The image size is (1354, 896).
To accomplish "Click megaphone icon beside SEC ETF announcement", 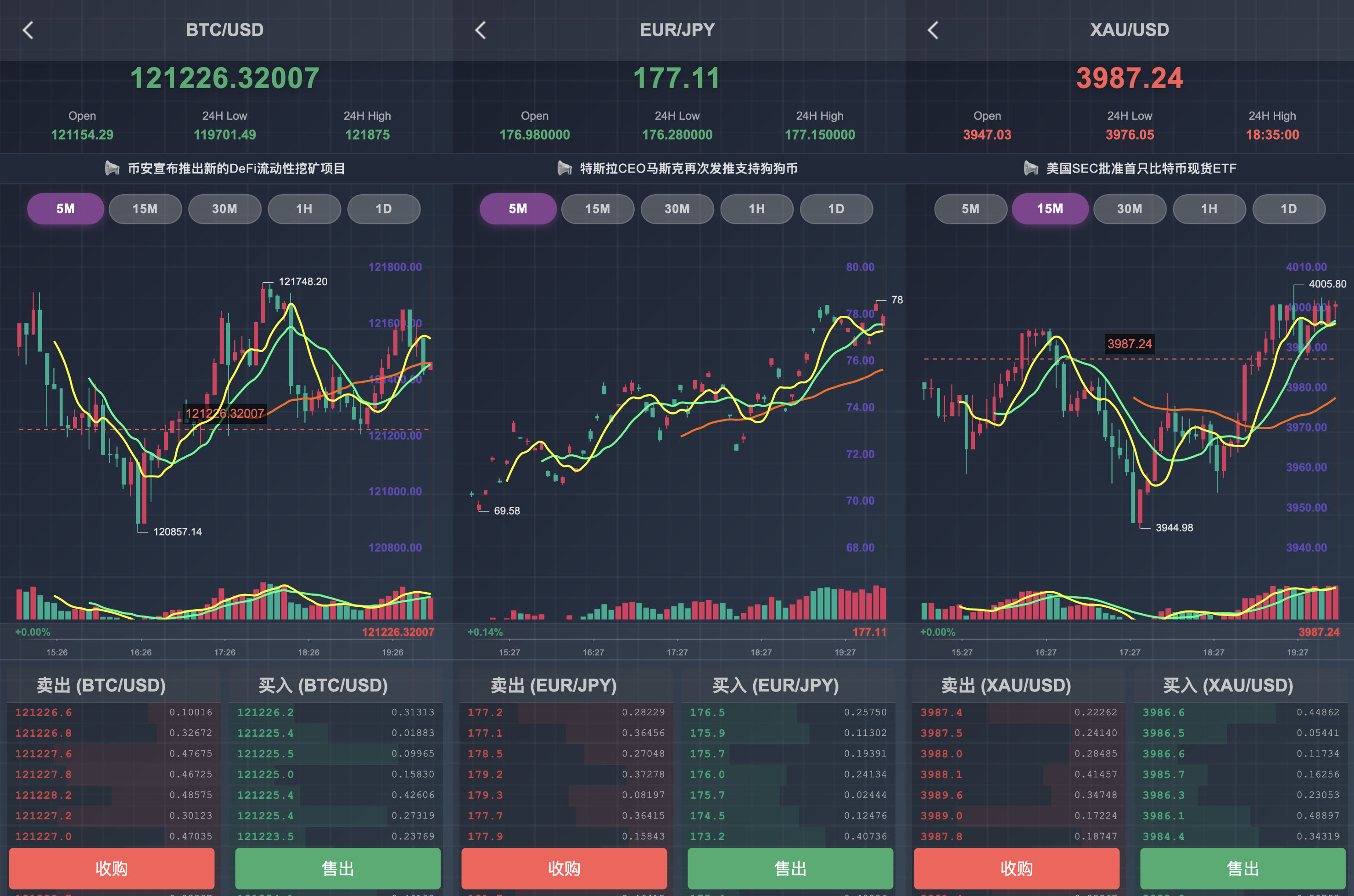I will (x=1030, y=168).
